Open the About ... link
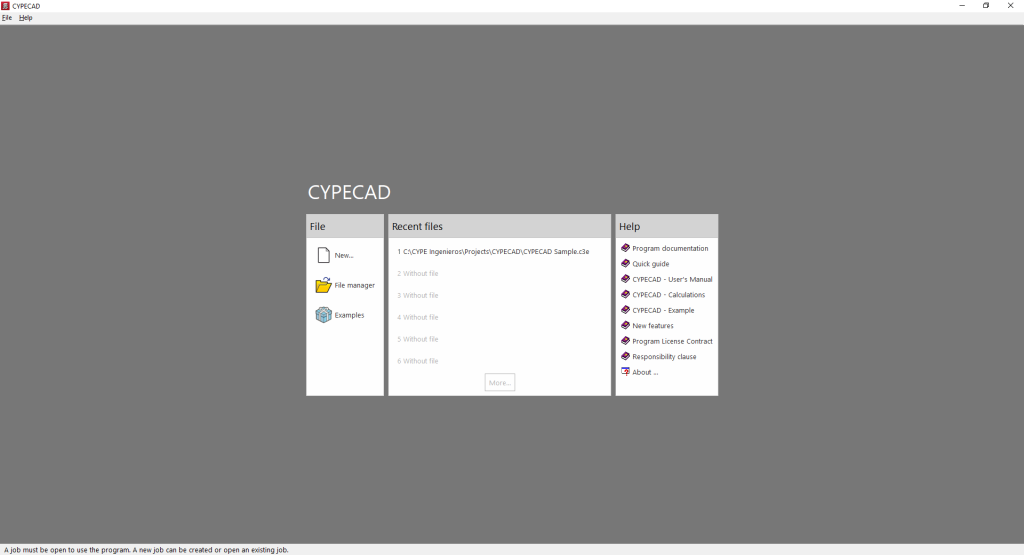The height and width of the screenshot is (555, 1024). pos(645,372)
